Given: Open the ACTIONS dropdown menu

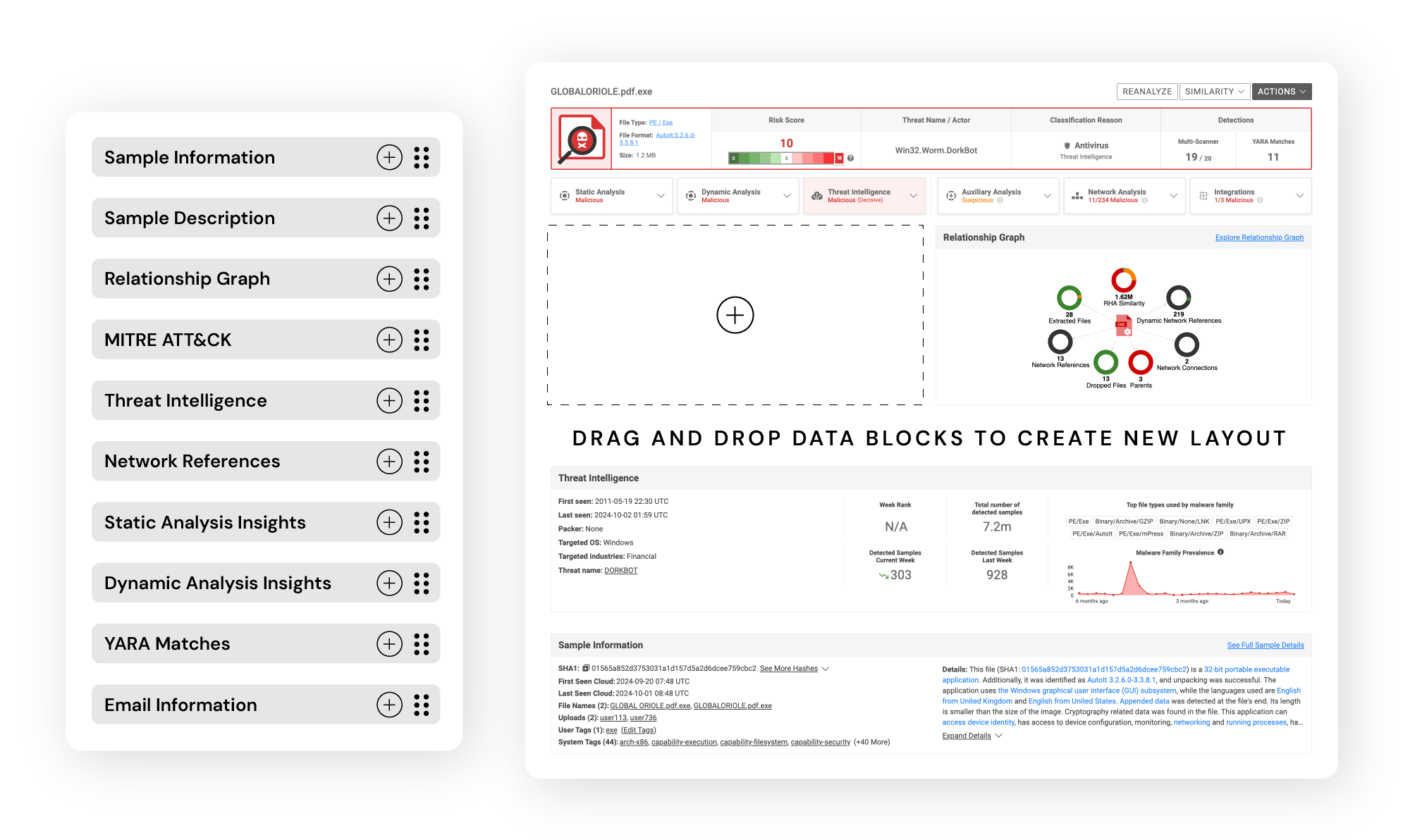Looking at the screenshot, I should [1282, 92].
